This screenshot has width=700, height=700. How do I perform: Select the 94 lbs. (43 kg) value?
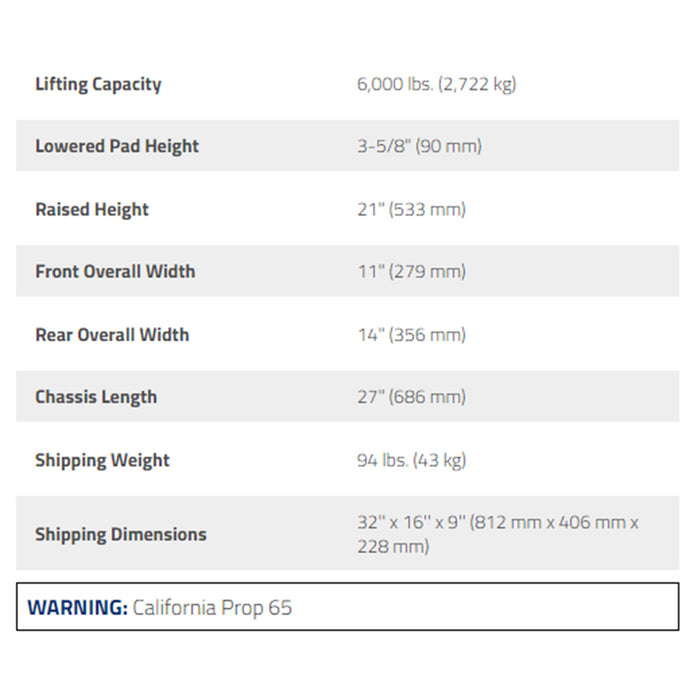tap(411, 461)
